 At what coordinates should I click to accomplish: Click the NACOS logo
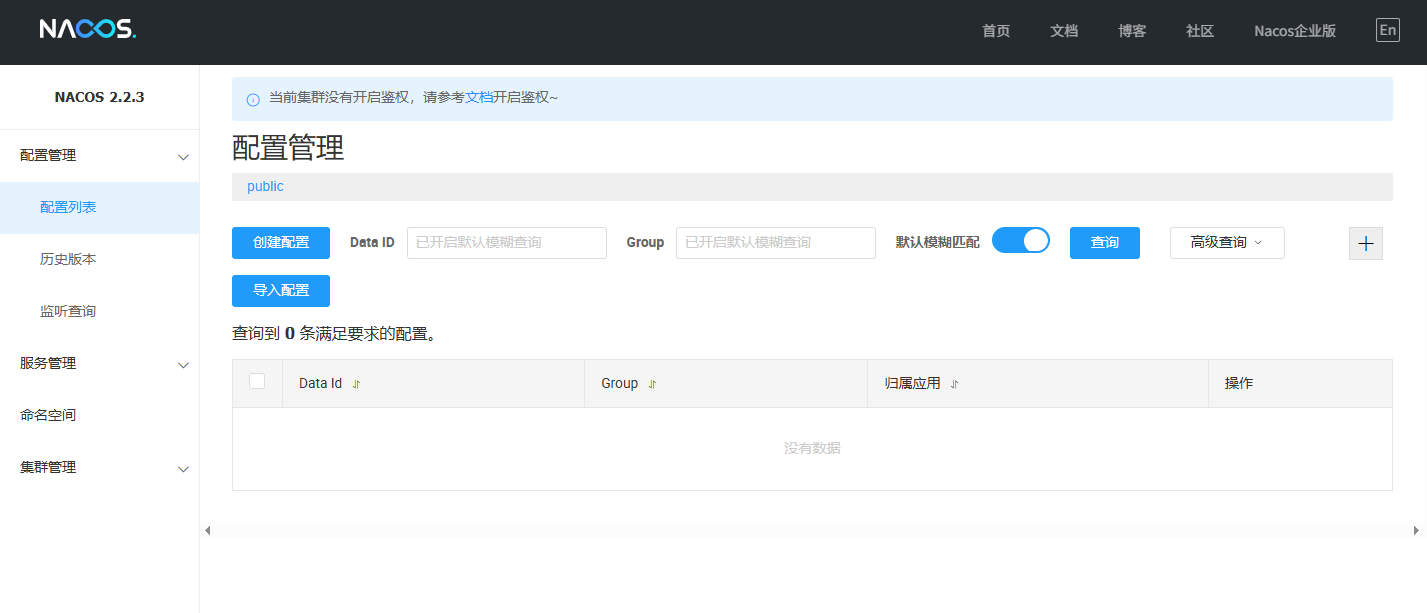point(88,30)
